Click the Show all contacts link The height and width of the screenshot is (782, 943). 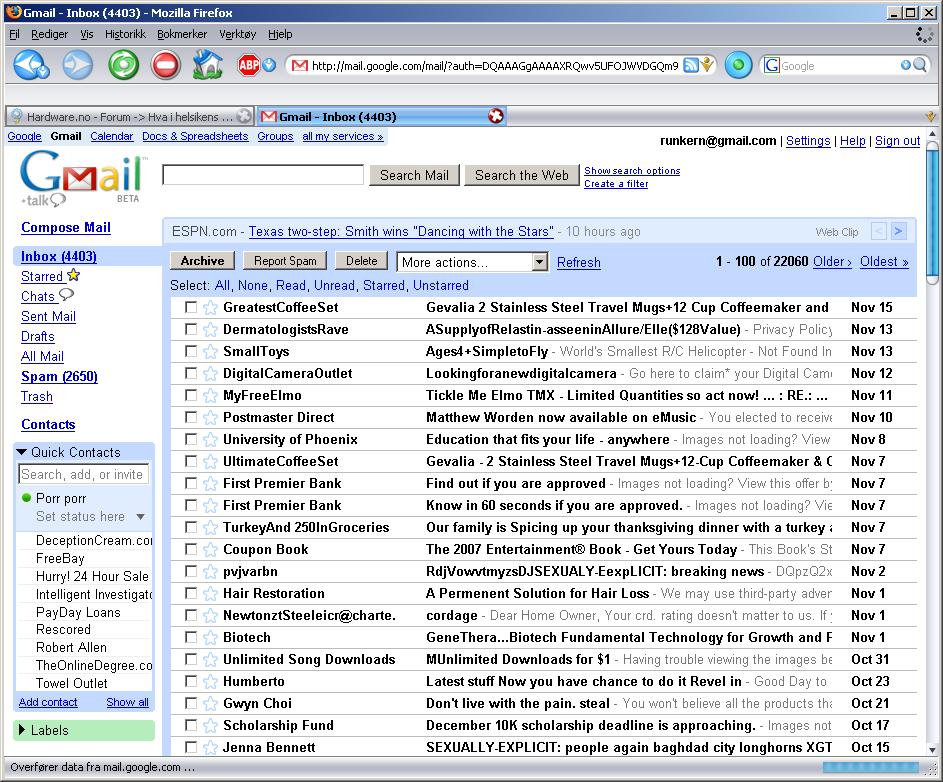point(127,702)
